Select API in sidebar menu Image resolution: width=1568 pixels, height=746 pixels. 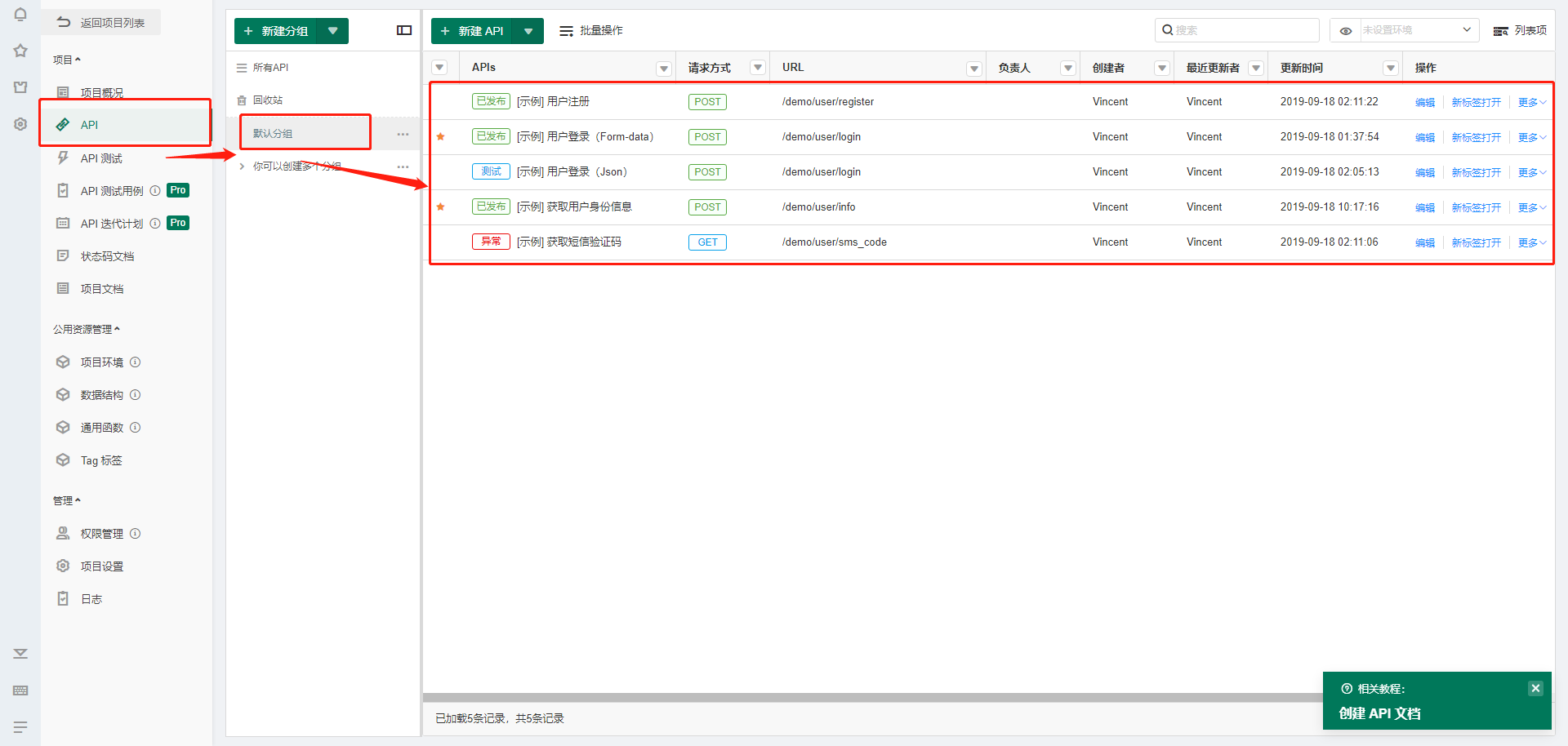(89, 125)
